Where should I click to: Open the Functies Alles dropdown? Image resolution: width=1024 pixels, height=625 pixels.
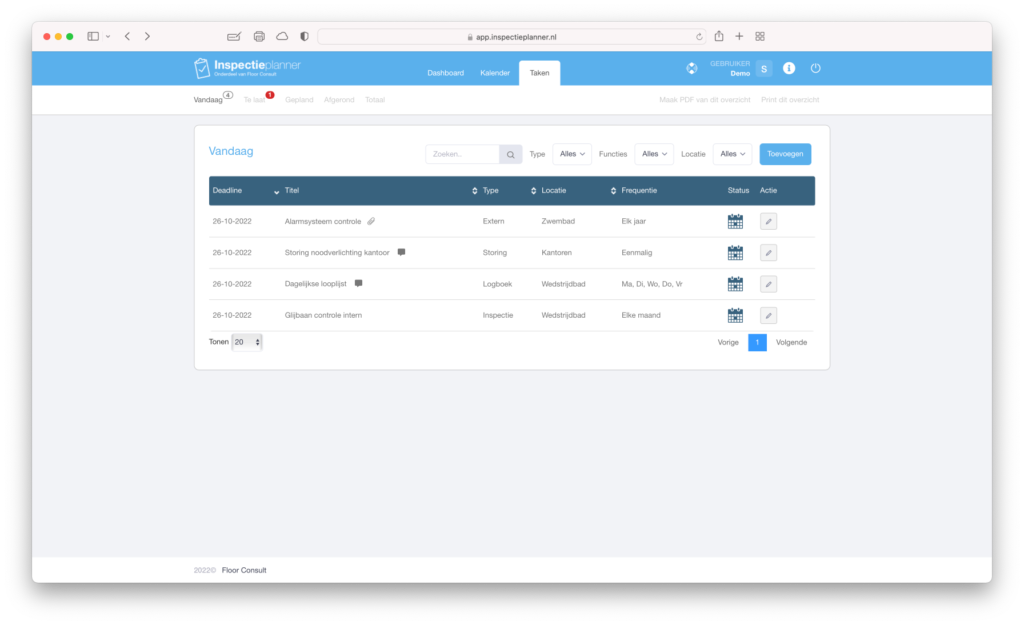tap(653, 154)
